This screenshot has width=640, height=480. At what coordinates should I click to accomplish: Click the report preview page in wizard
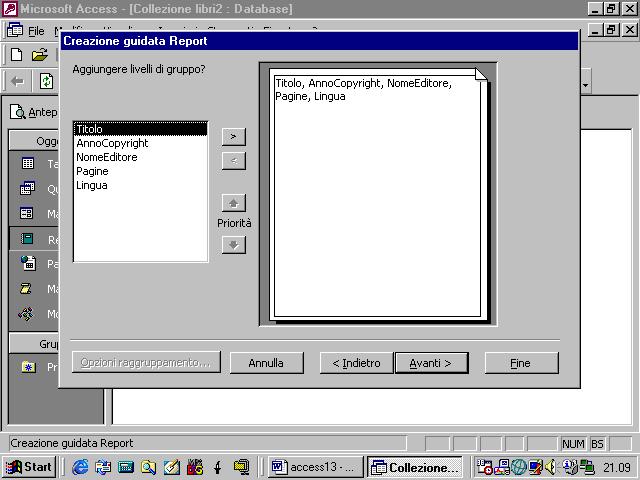378,194
